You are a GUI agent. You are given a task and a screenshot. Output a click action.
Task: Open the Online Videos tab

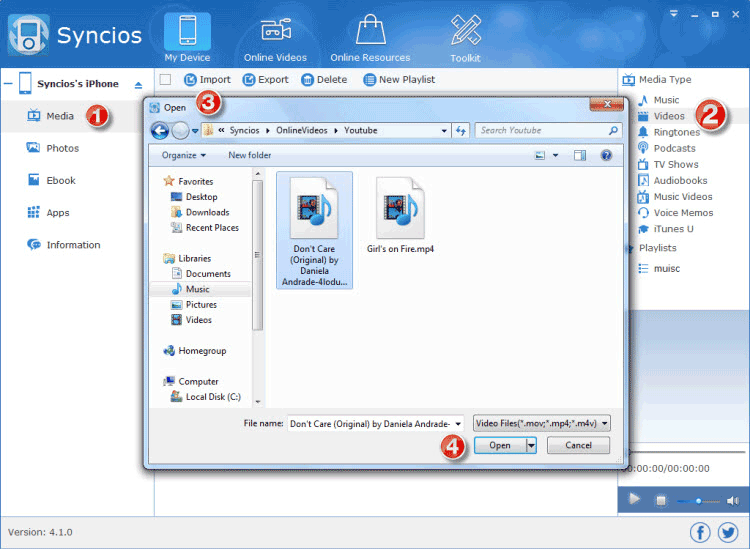click(x=276, y=39)
